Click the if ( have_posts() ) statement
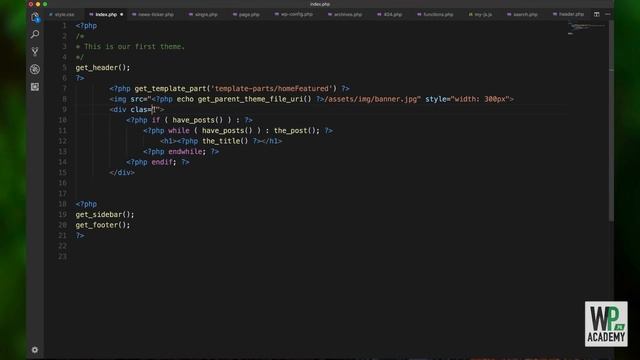640x360 pixels. pos(191,120)
